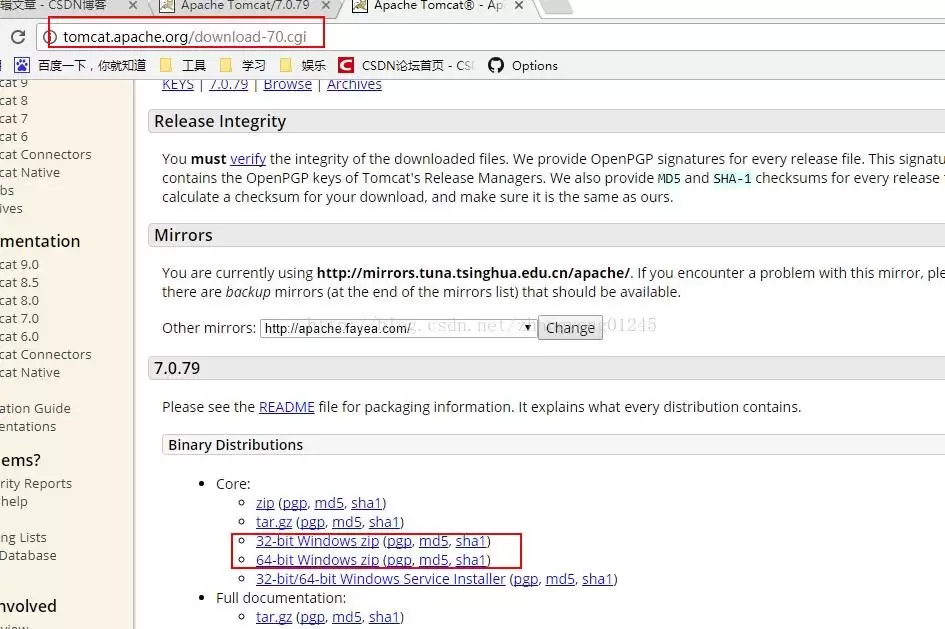The image size is (945, 629).
Task: Close the active Apache Tomcat® tab
Action: click(519, 5)
